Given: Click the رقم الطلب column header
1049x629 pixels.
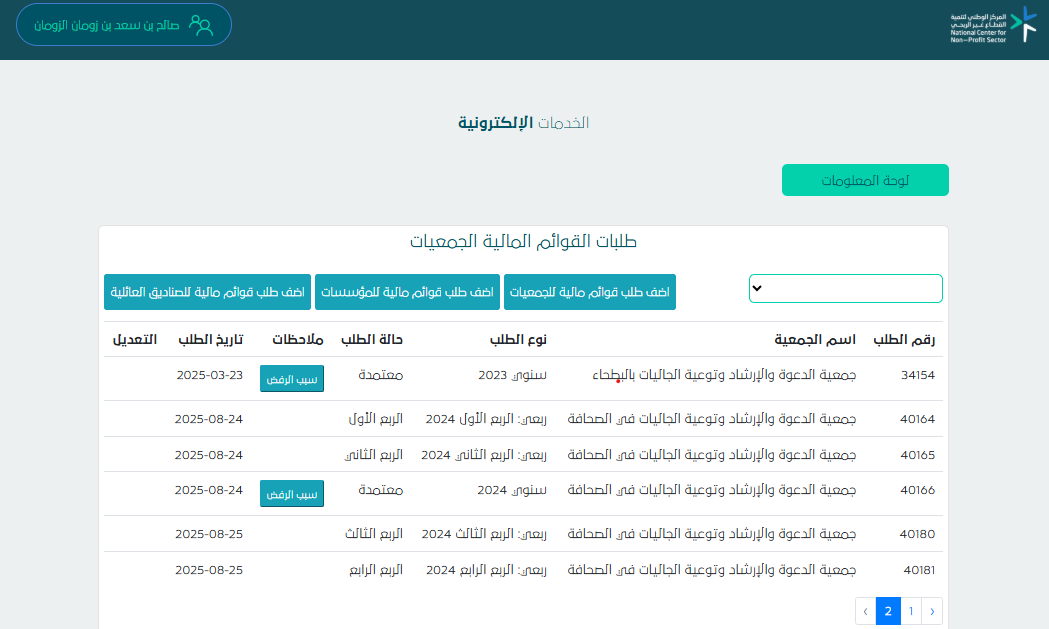Looking at the screenshot, I should coord(904,340).
